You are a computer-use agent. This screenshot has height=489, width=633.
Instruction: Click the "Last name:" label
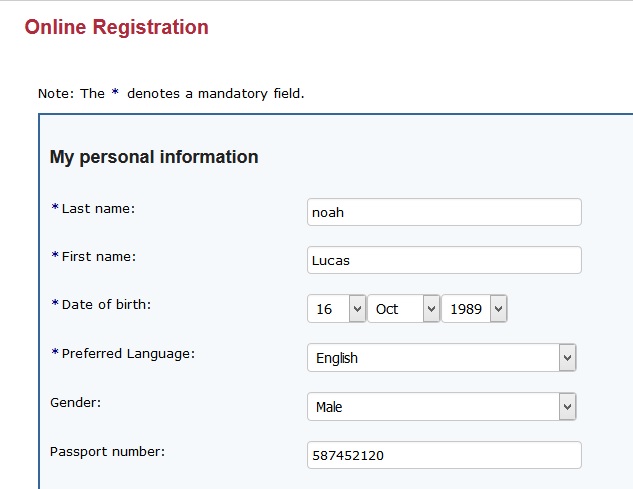pos(98,208)
